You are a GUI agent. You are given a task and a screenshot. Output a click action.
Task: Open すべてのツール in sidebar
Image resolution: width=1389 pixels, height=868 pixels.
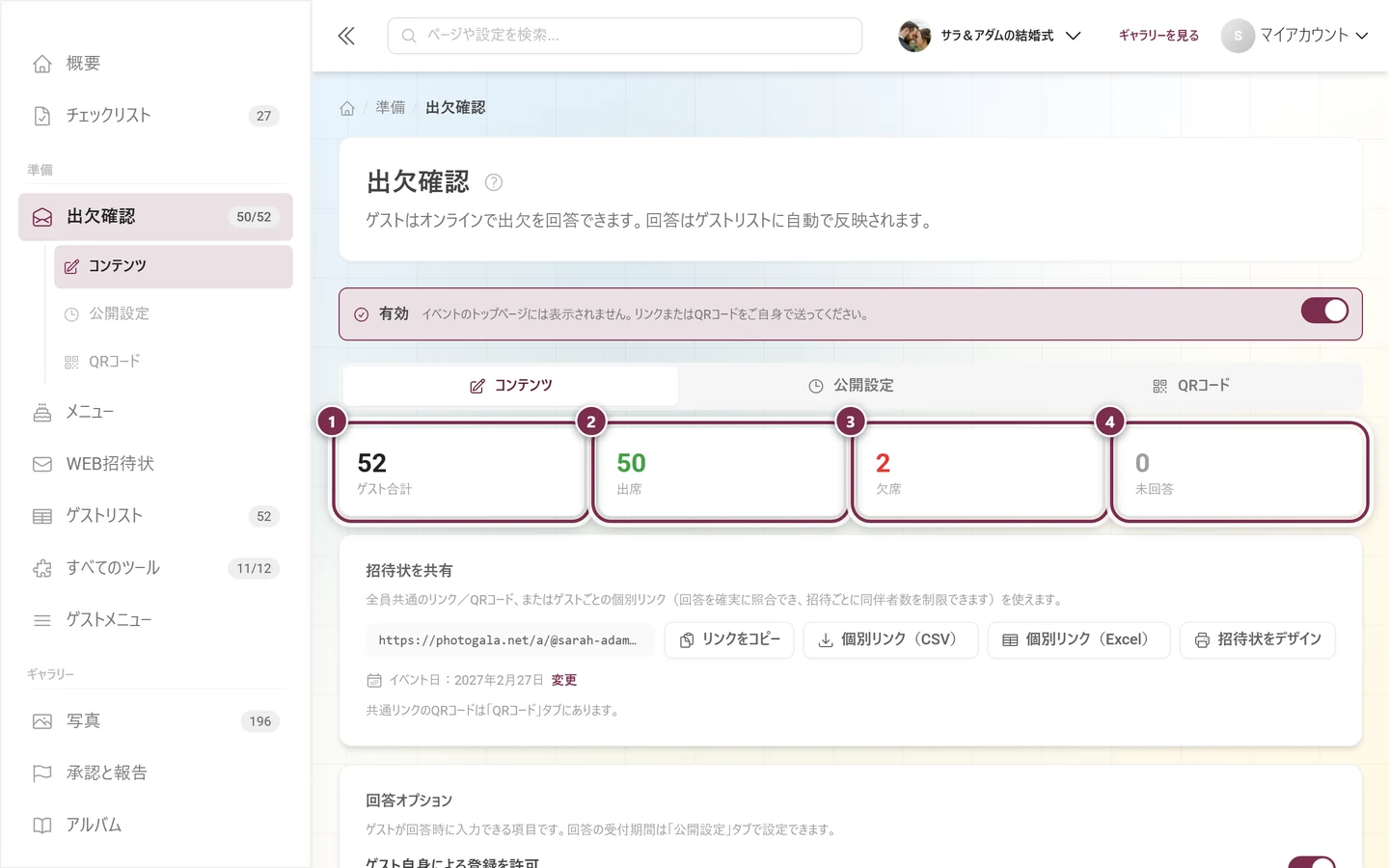(x=155, y=568)
